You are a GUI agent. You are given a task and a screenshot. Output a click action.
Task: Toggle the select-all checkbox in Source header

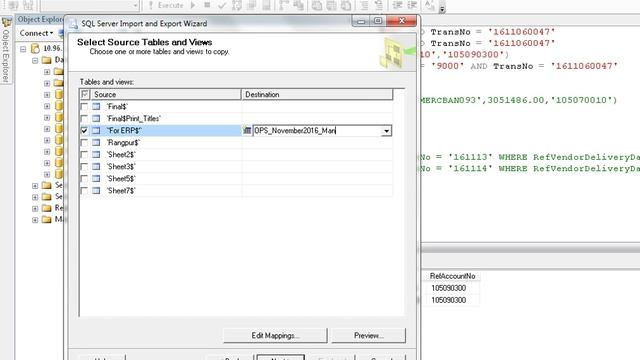click(x=85, y=94)
